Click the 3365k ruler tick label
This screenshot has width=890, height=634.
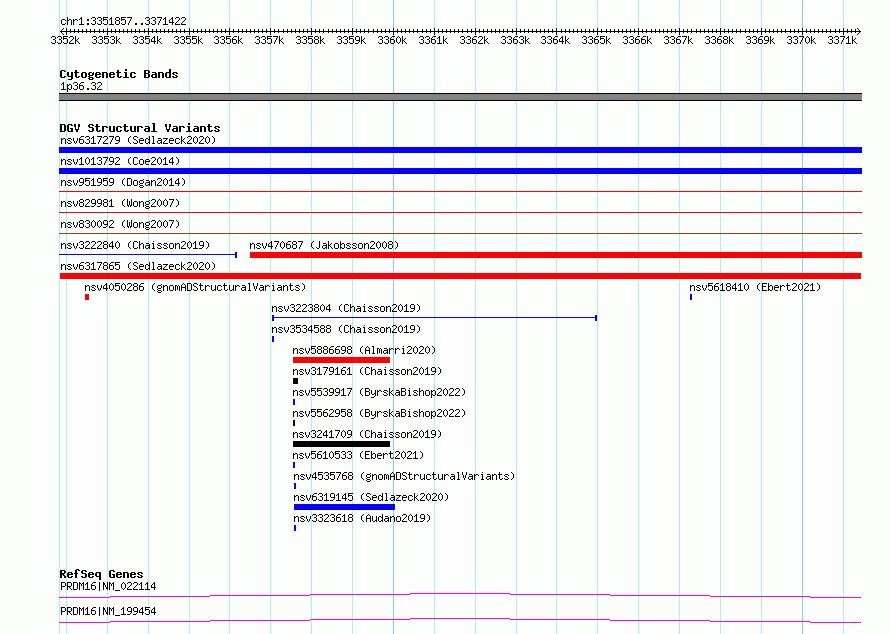point(596,40)
